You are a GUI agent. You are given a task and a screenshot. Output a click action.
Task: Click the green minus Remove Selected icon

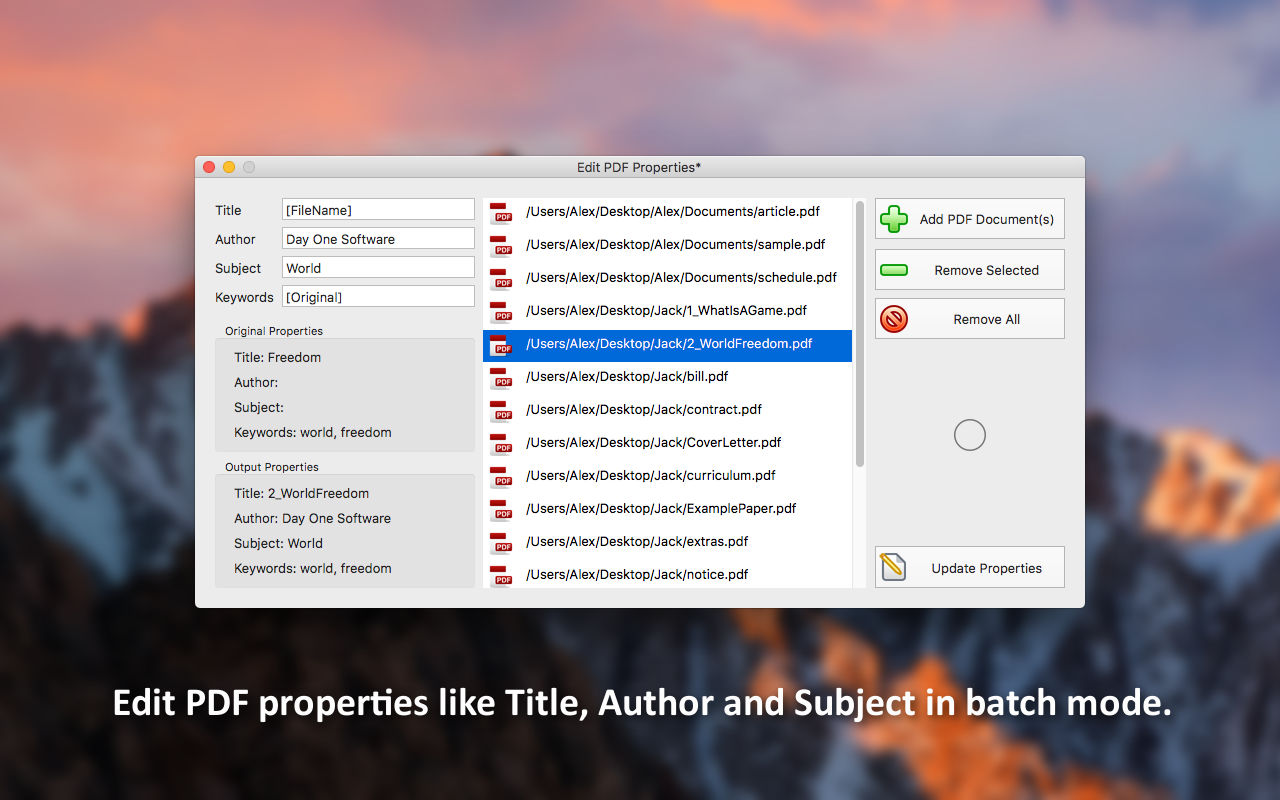click(x=894, y=270)
